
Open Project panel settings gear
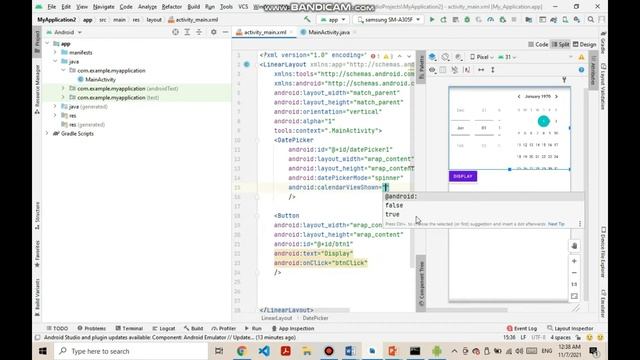213,32
